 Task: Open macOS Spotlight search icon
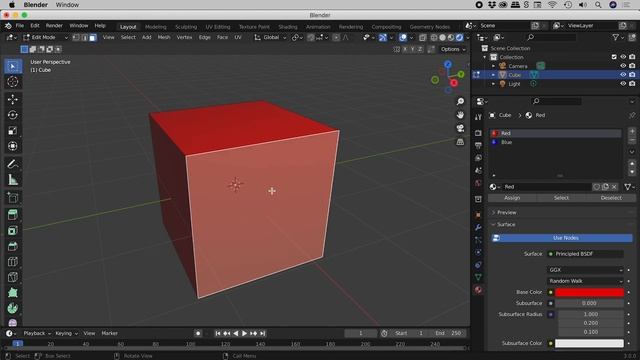(x=598, y=5)
